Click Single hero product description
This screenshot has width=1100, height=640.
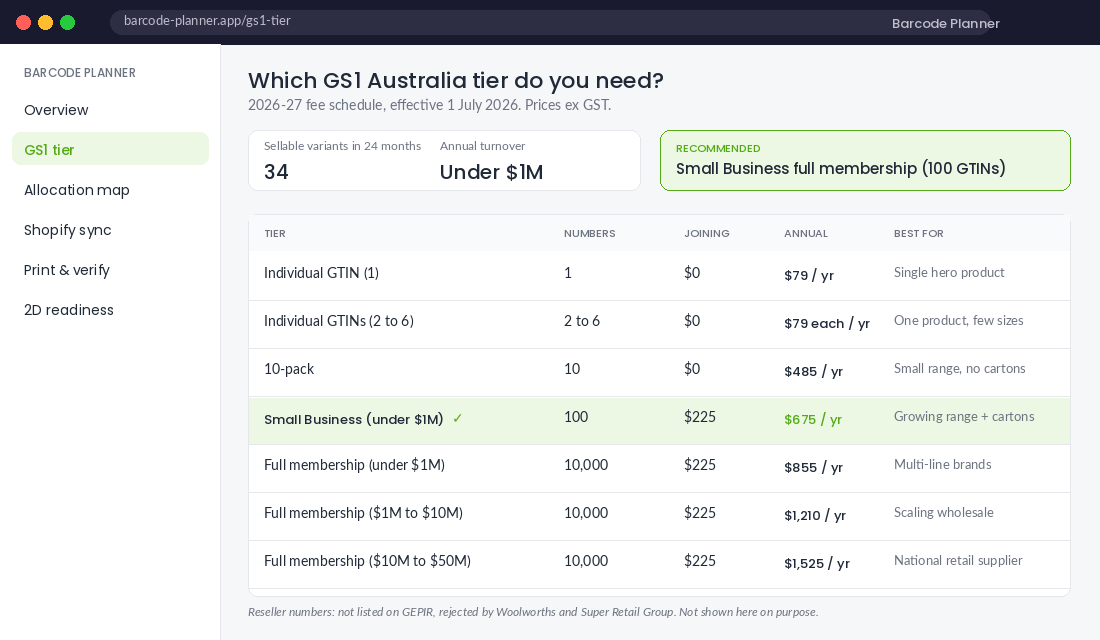tap(949, 272)
